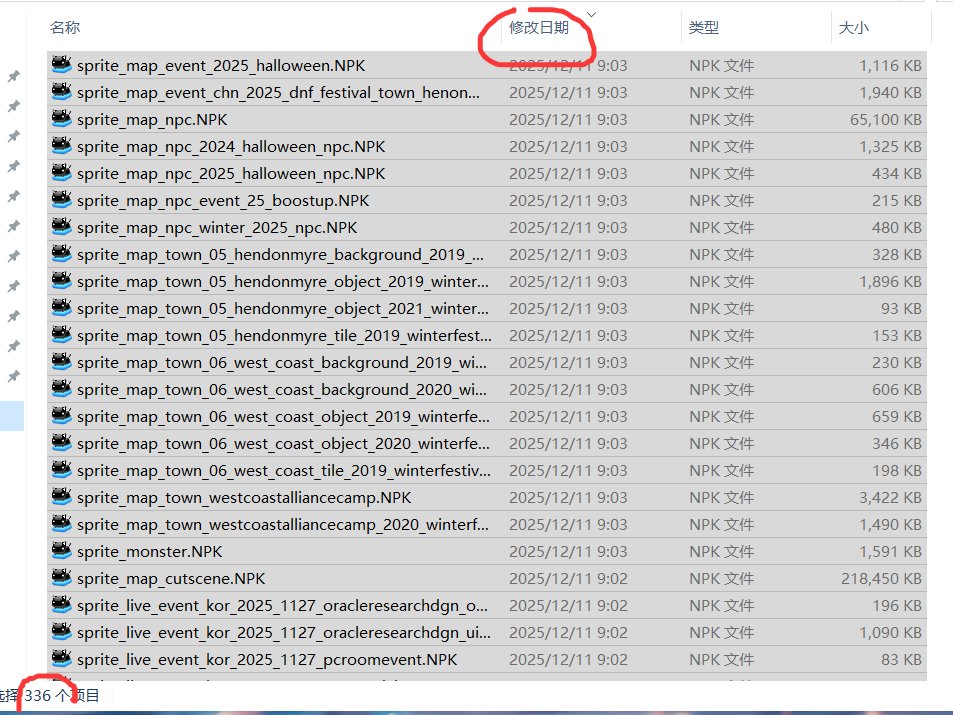953x715 pixels.
Task: Click the 336 个项目 status bar text
Action: pos(62,695)
